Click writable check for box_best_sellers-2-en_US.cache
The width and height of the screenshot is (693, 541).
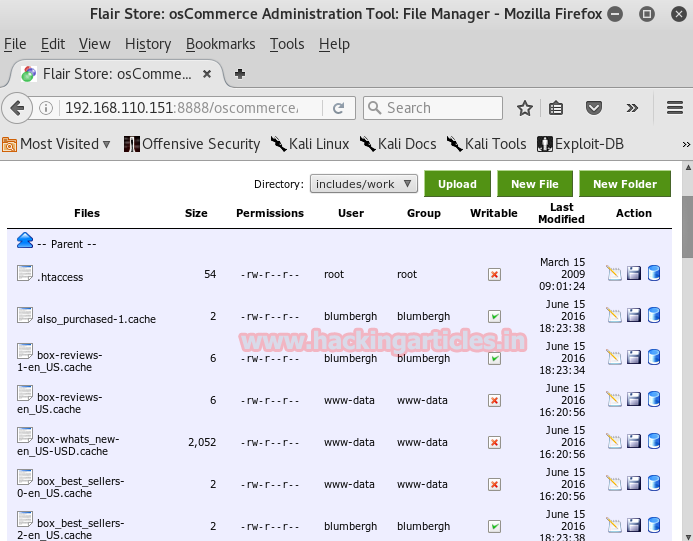point(494,526)
